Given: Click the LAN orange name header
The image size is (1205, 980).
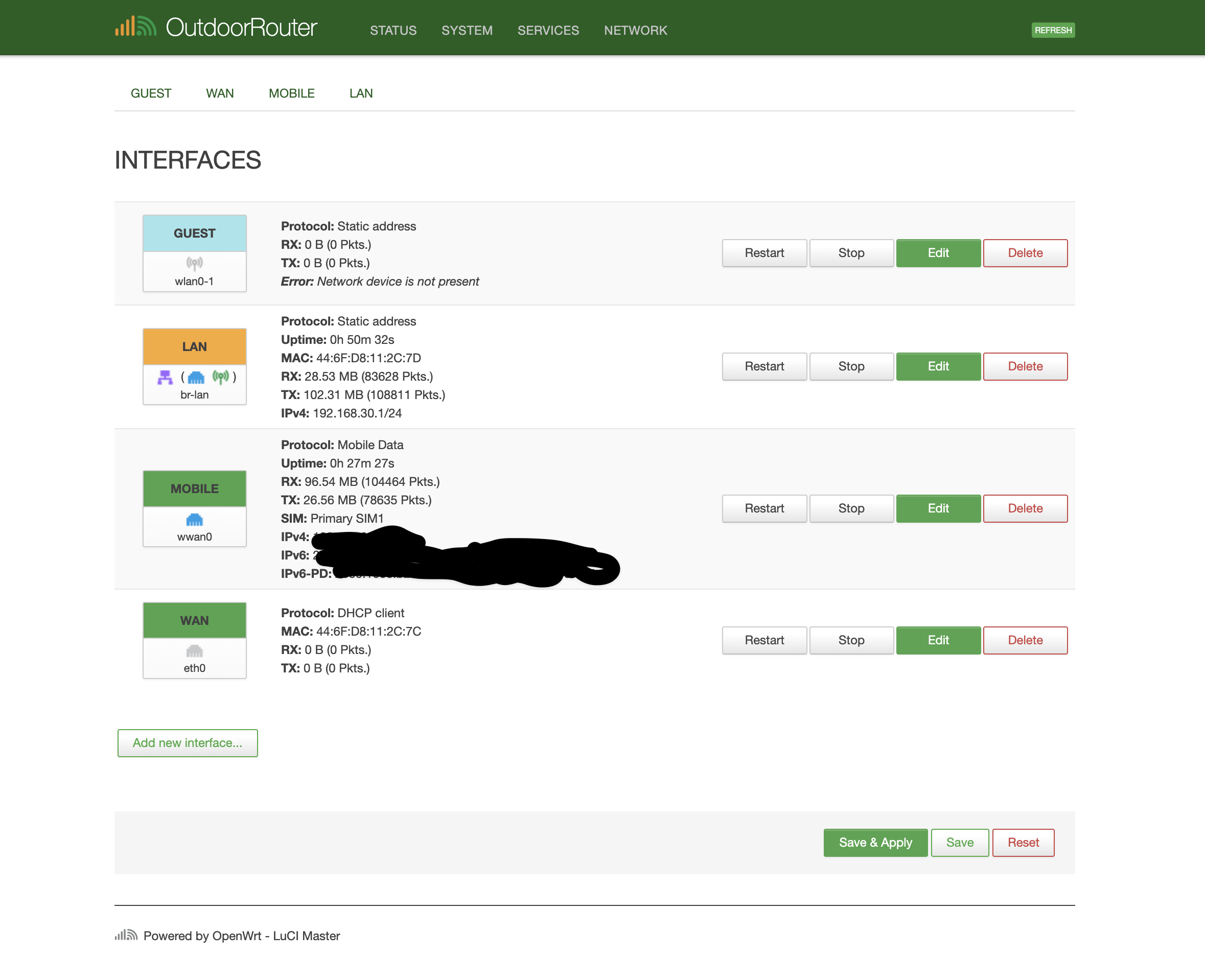Looking at the screenshot, I should tap(194, 346).
